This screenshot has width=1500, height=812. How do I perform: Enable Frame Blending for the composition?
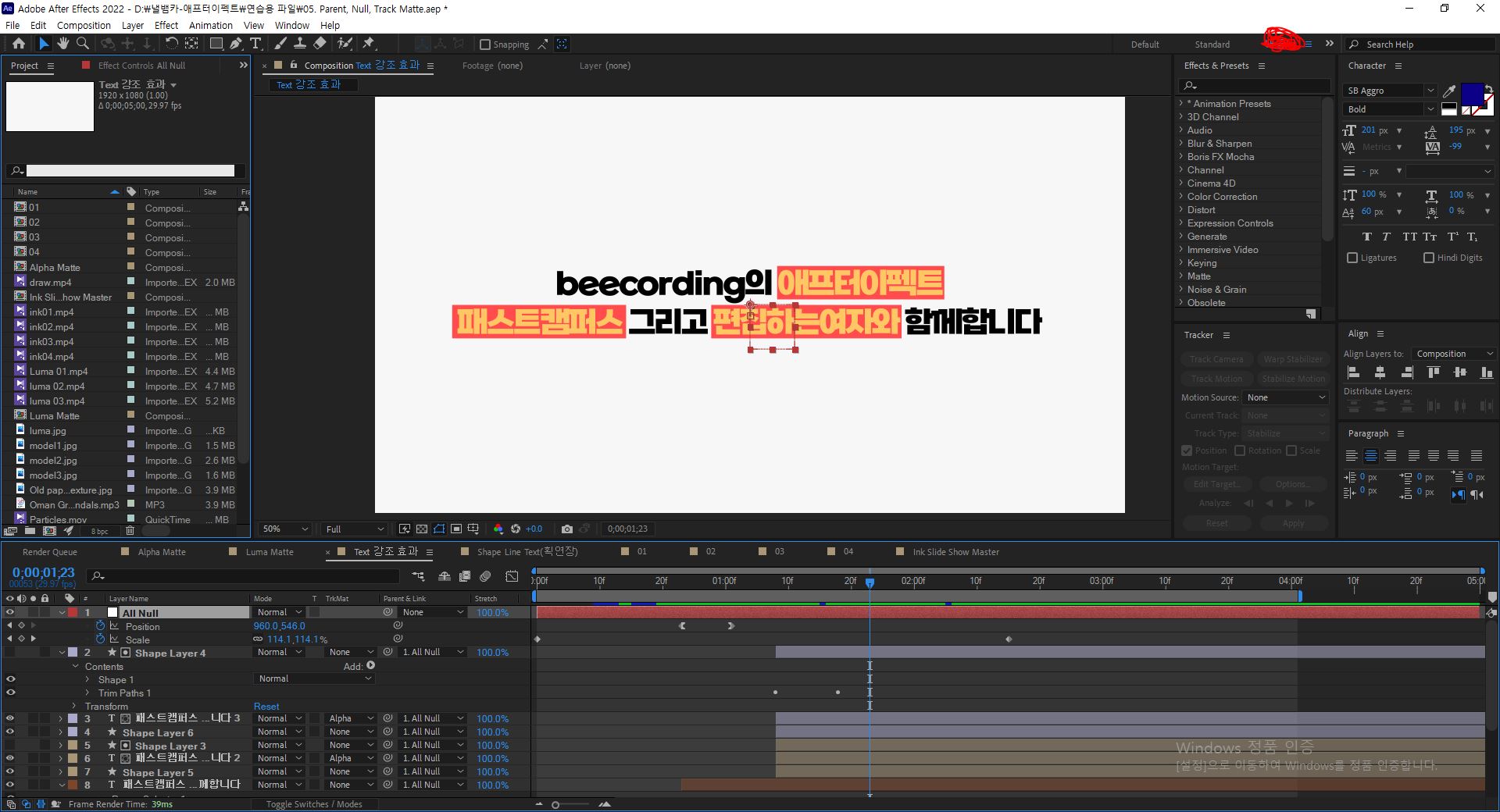coord(465,576)
